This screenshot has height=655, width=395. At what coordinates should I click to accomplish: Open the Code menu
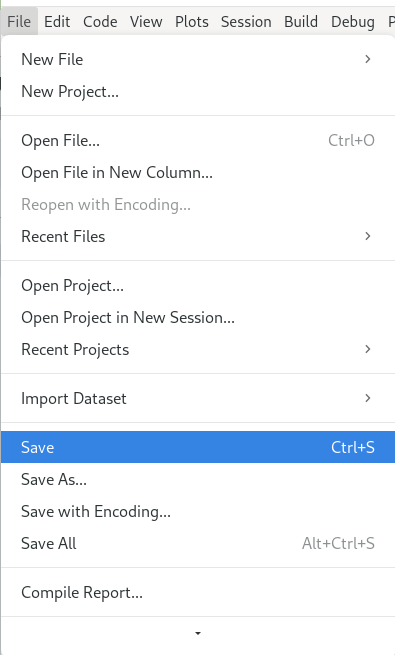(100, 21)
